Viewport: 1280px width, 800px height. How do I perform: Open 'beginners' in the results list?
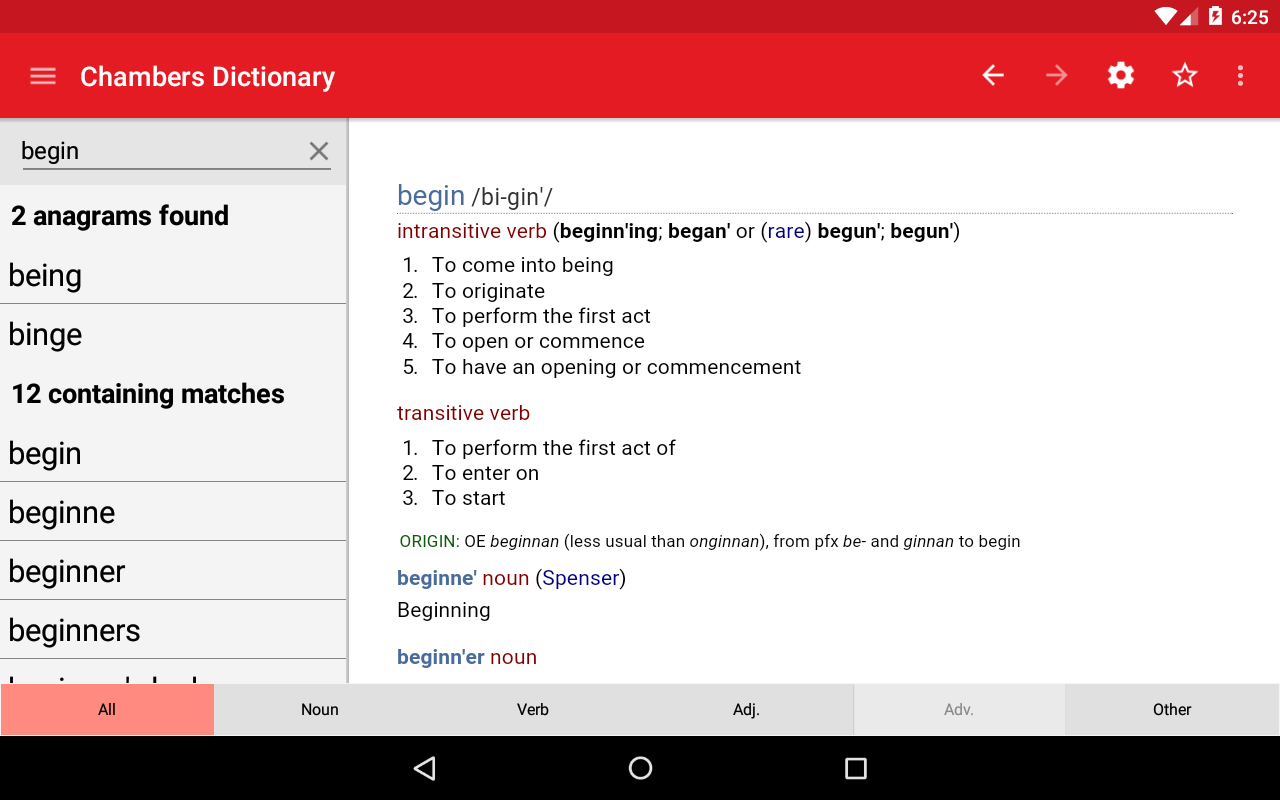coord(173,630)
